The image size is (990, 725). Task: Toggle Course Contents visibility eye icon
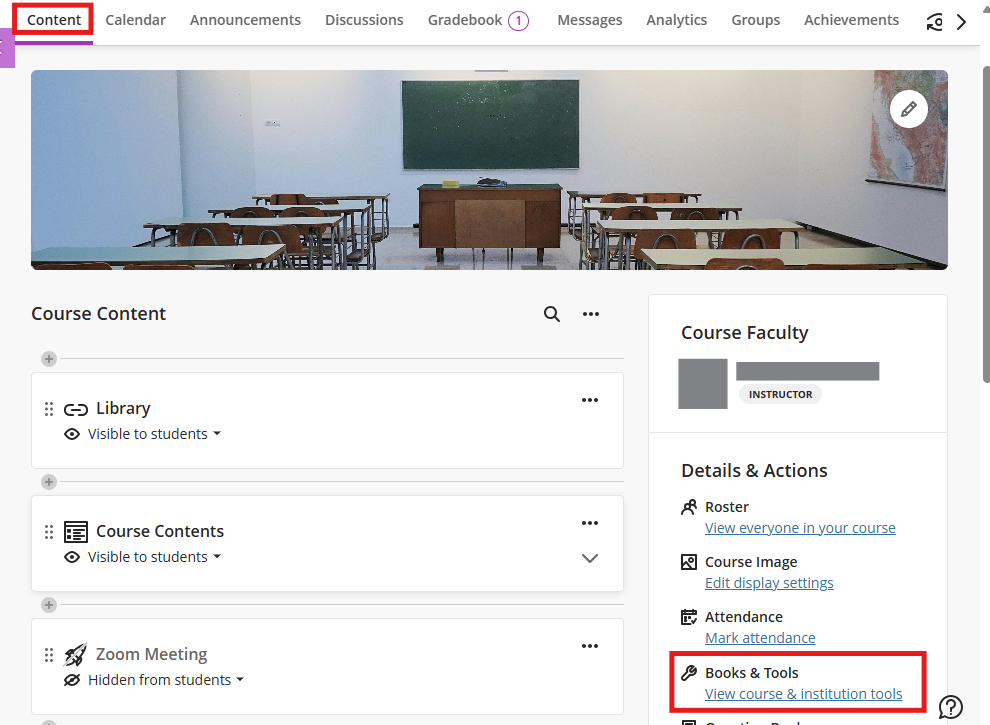(x=72, y=557)
